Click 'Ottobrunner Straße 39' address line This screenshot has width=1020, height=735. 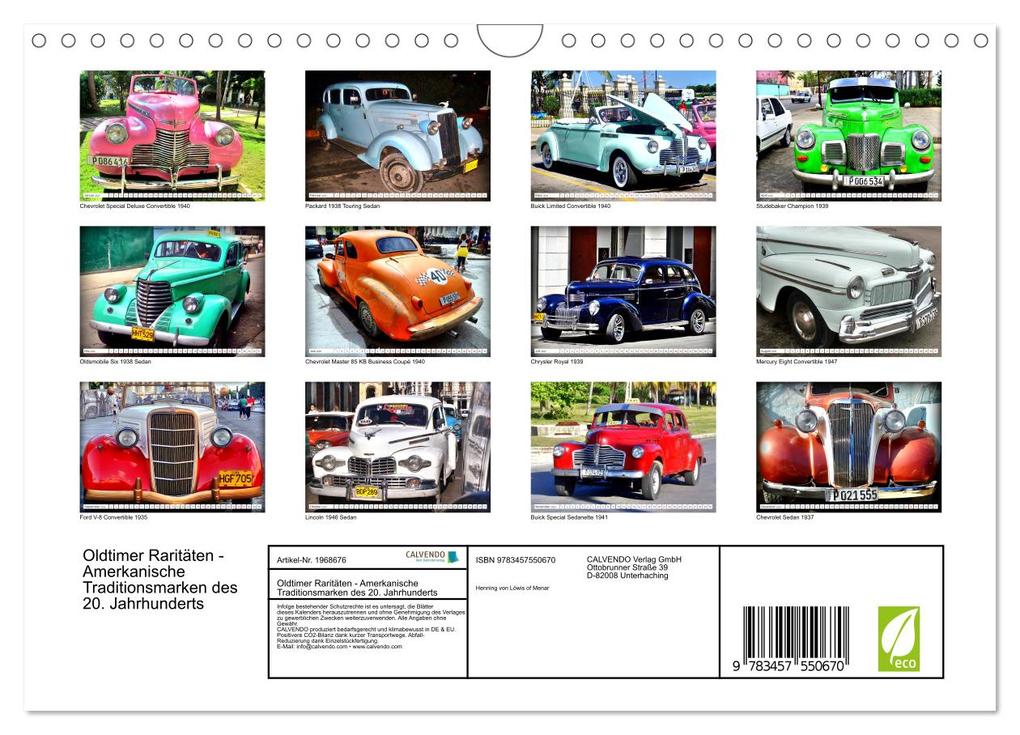627,567
